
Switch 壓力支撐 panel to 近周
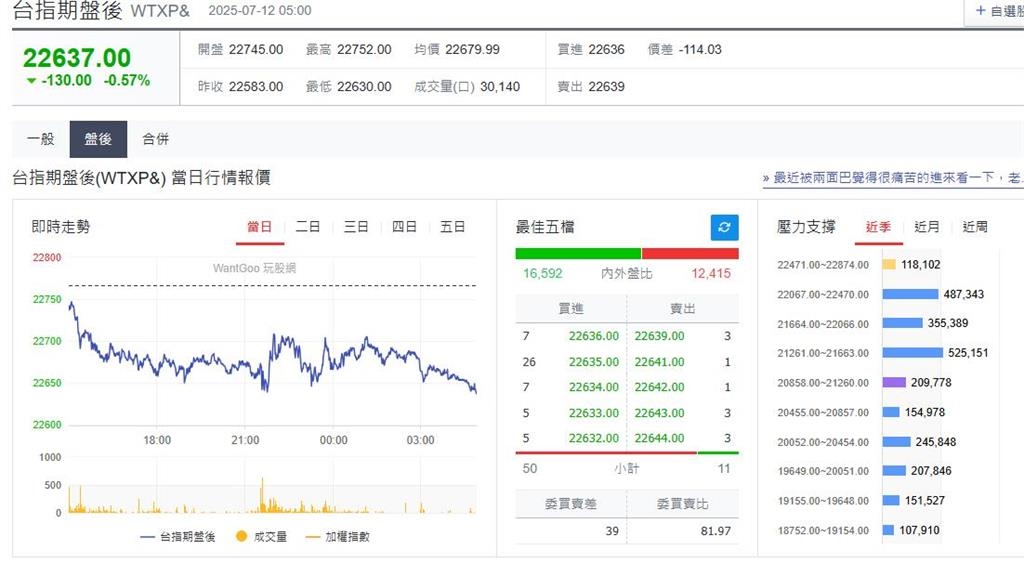click(x=975, y=227)
